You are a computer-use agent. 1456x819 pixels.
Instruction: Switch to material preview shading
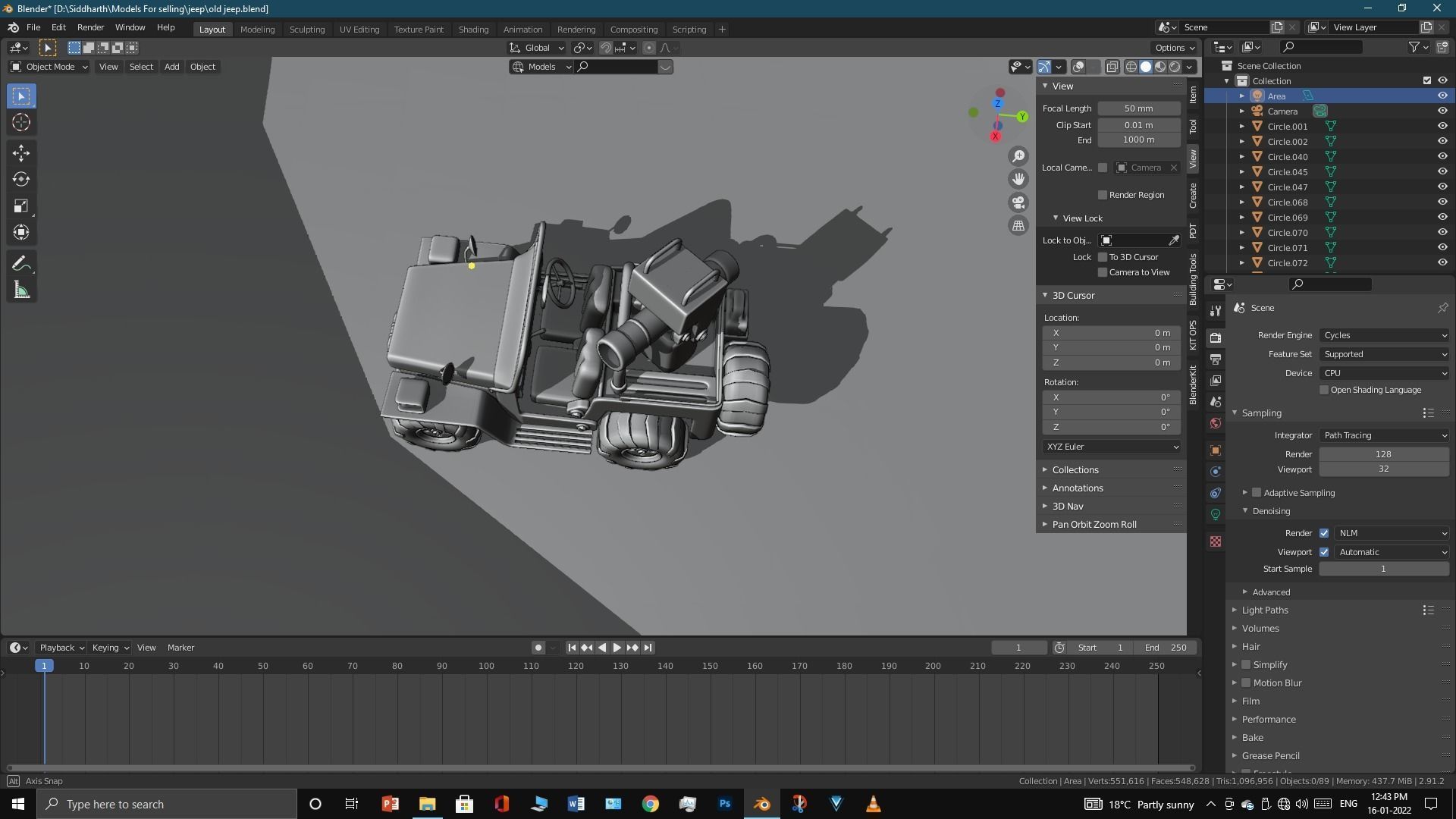pyautogui.click(x=1160, y=67)
